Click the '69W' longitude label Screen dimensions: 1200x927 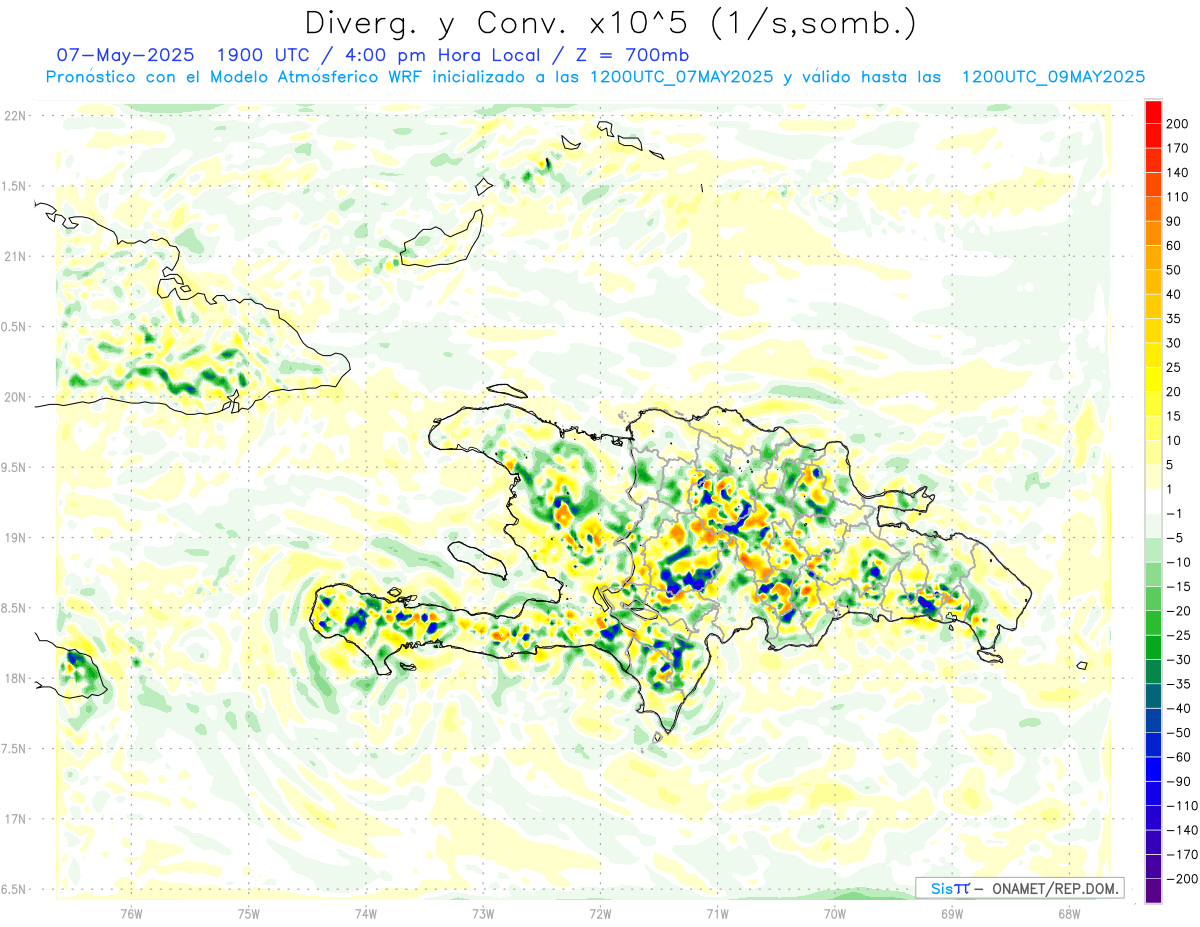[x=952, y=914]
